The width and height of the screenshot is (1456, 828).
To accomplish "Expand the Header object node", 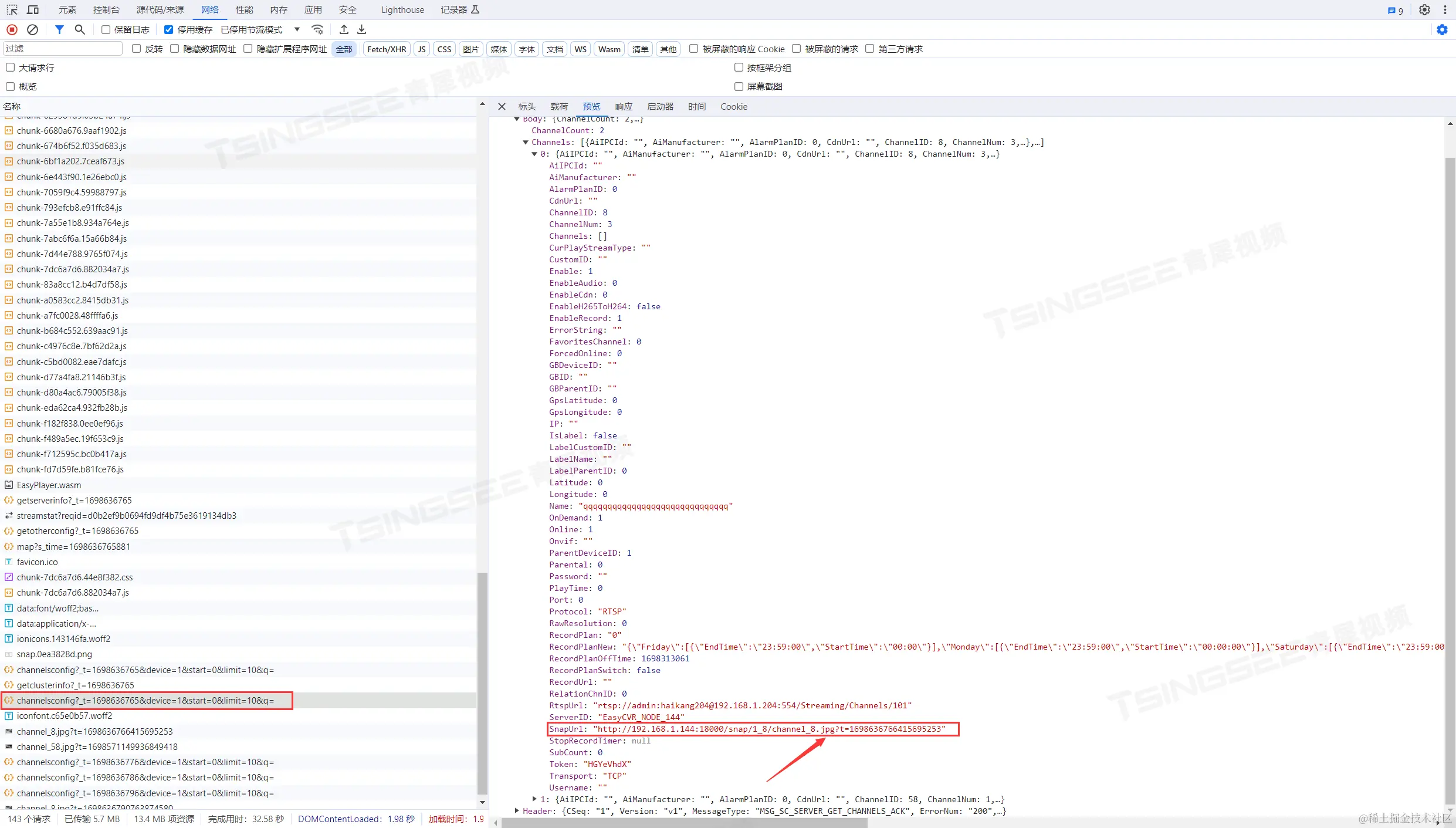I will (x=517, y=811).
